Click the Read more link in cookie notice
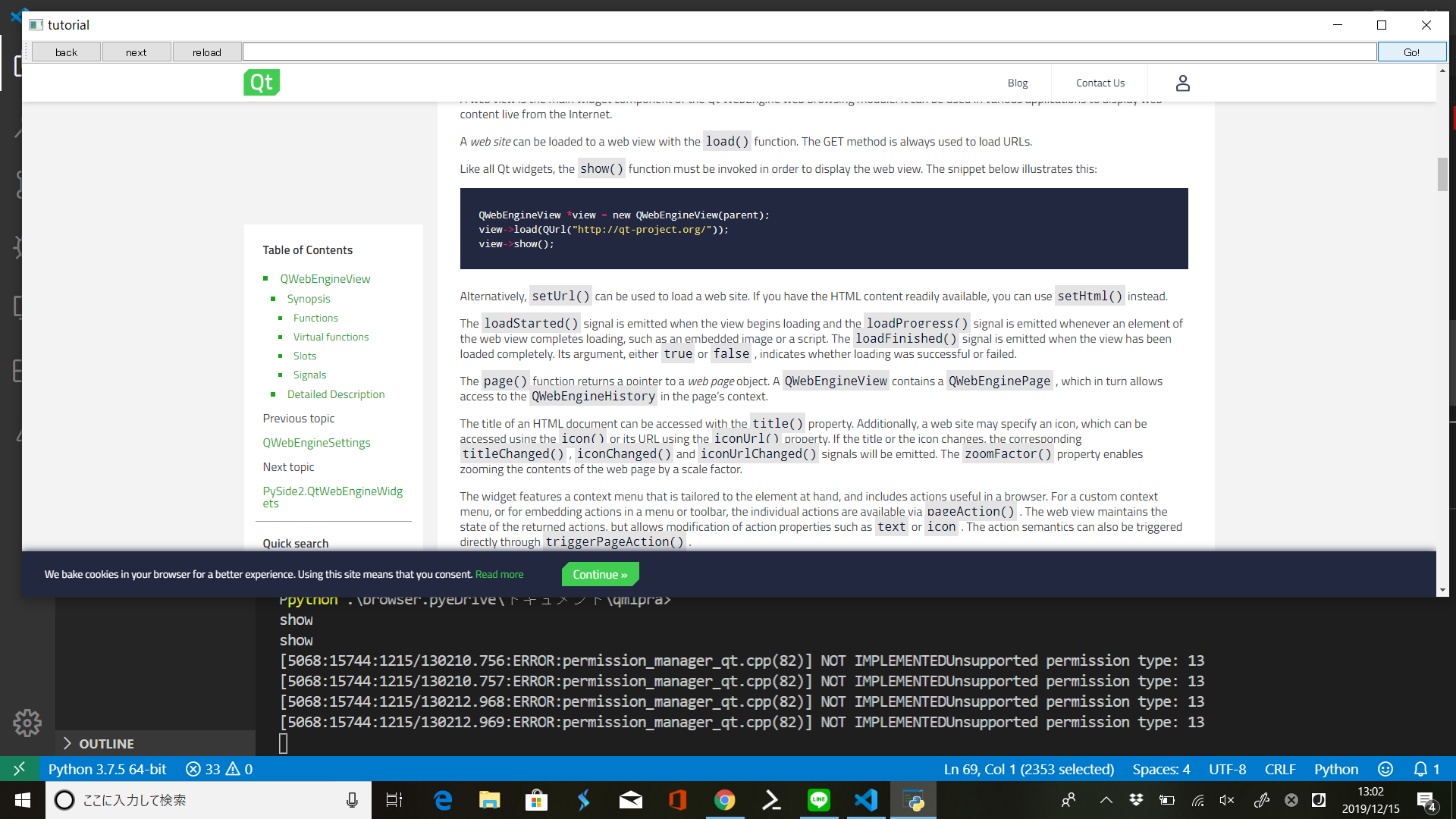This screenshot has width=1456, height=819. point(499,574)
